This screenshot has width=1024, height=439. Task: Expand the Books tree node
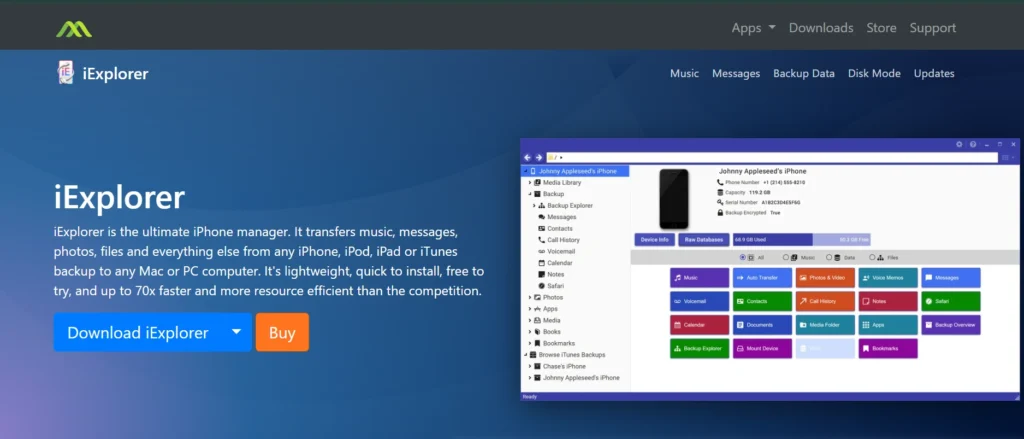(530, 332)
